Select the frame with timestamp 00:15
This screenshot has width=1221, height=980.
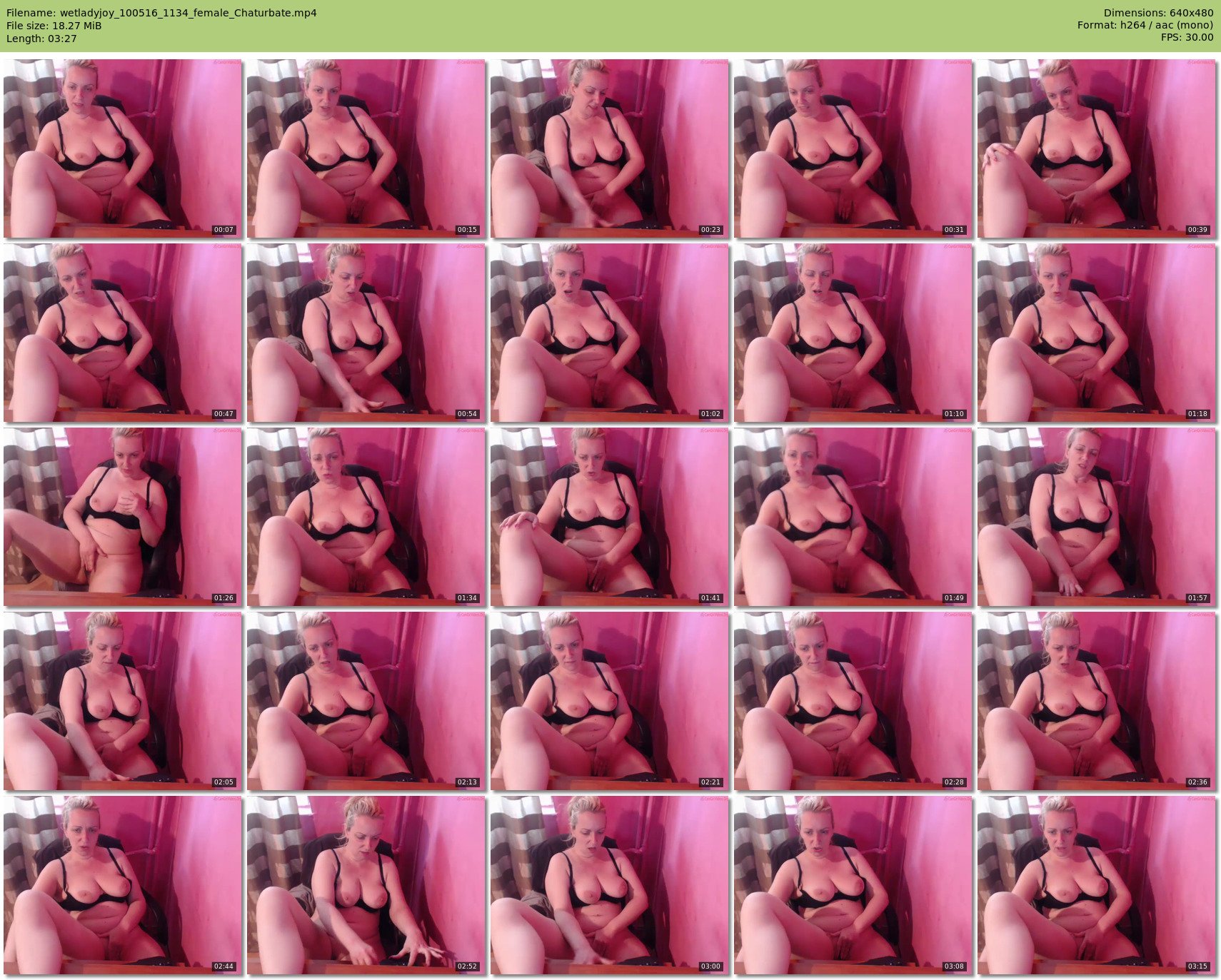(x=366, y=148)
